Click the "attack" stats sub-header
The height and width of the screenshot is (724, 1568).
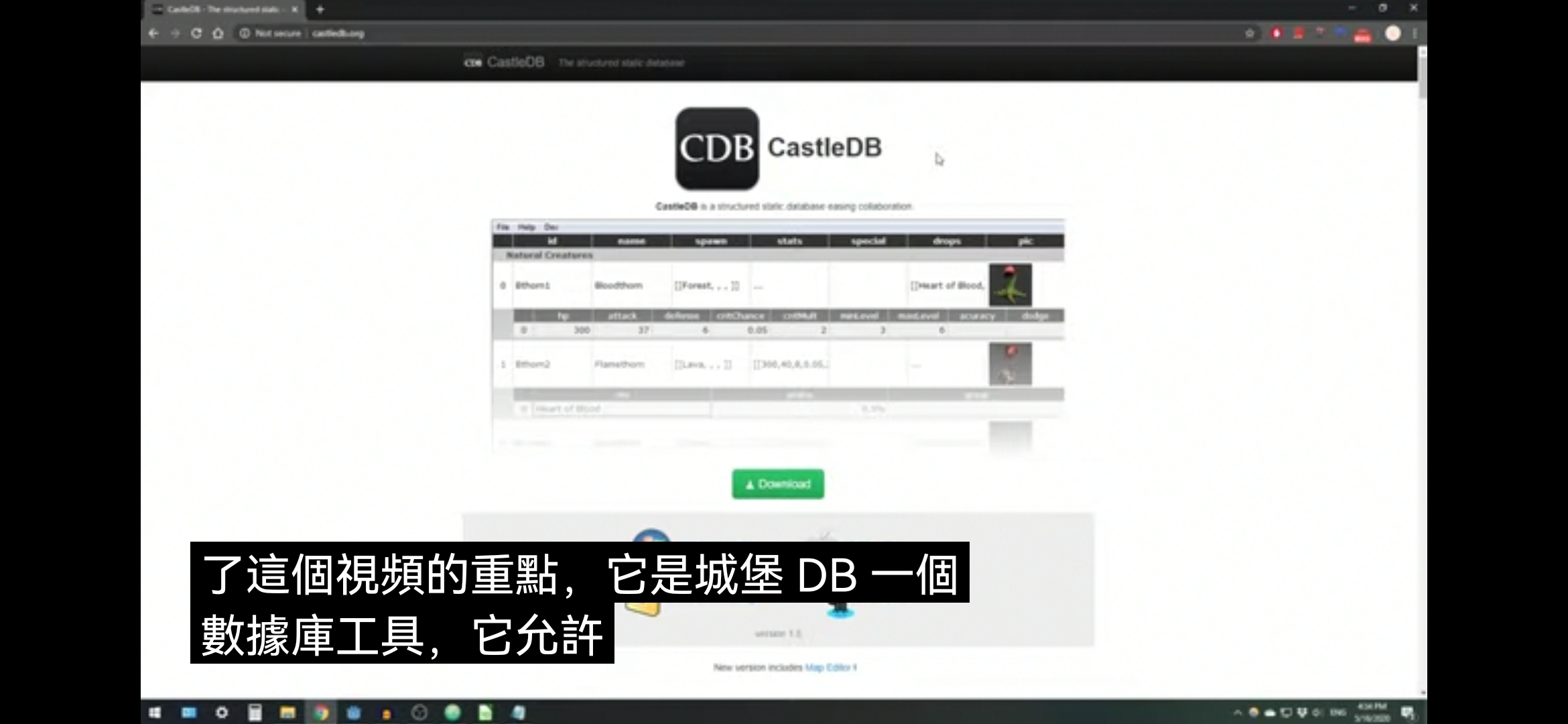click(623, 316)
